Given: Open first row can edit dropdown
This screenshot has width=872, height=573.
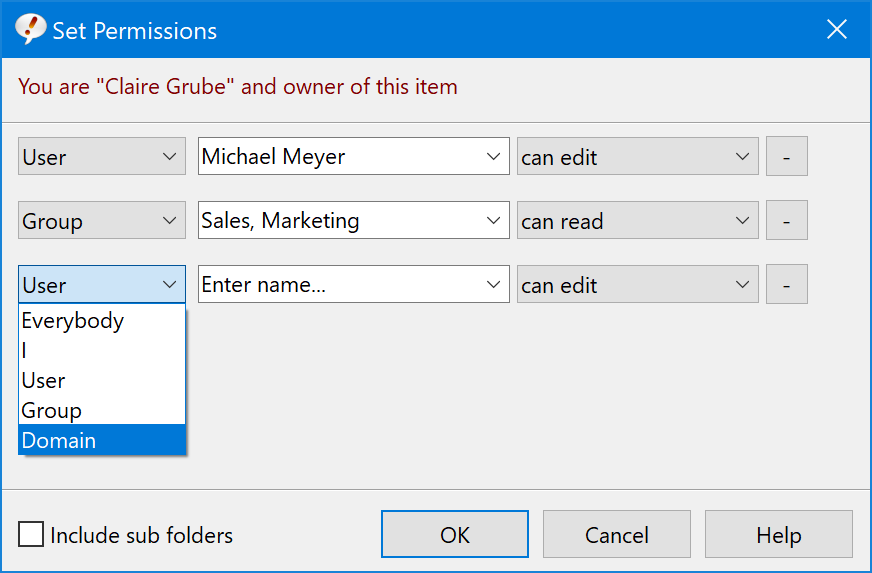Looking at the screenshot, I should [637, 156].
